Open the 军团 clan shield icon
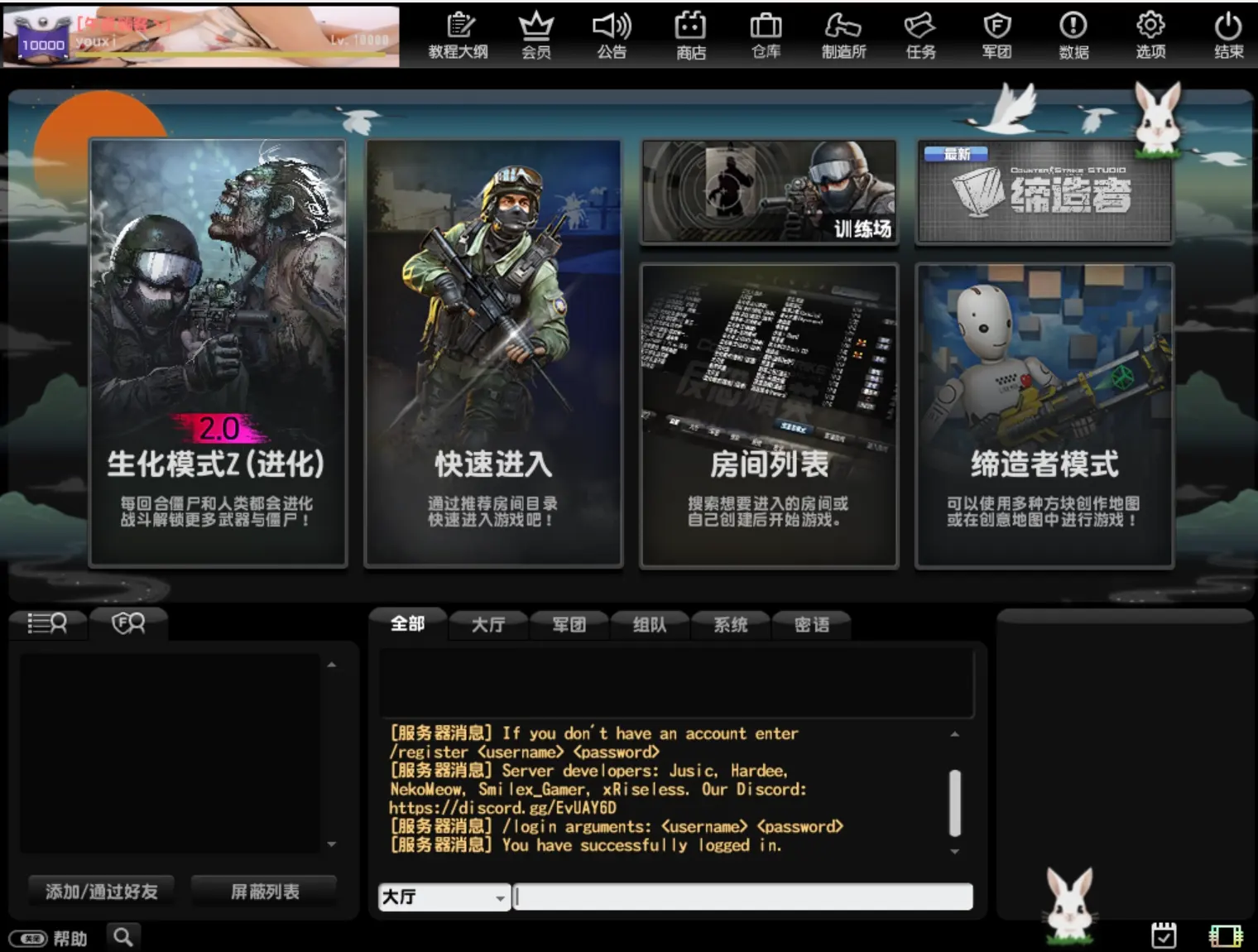 click(x=997, y=36)
